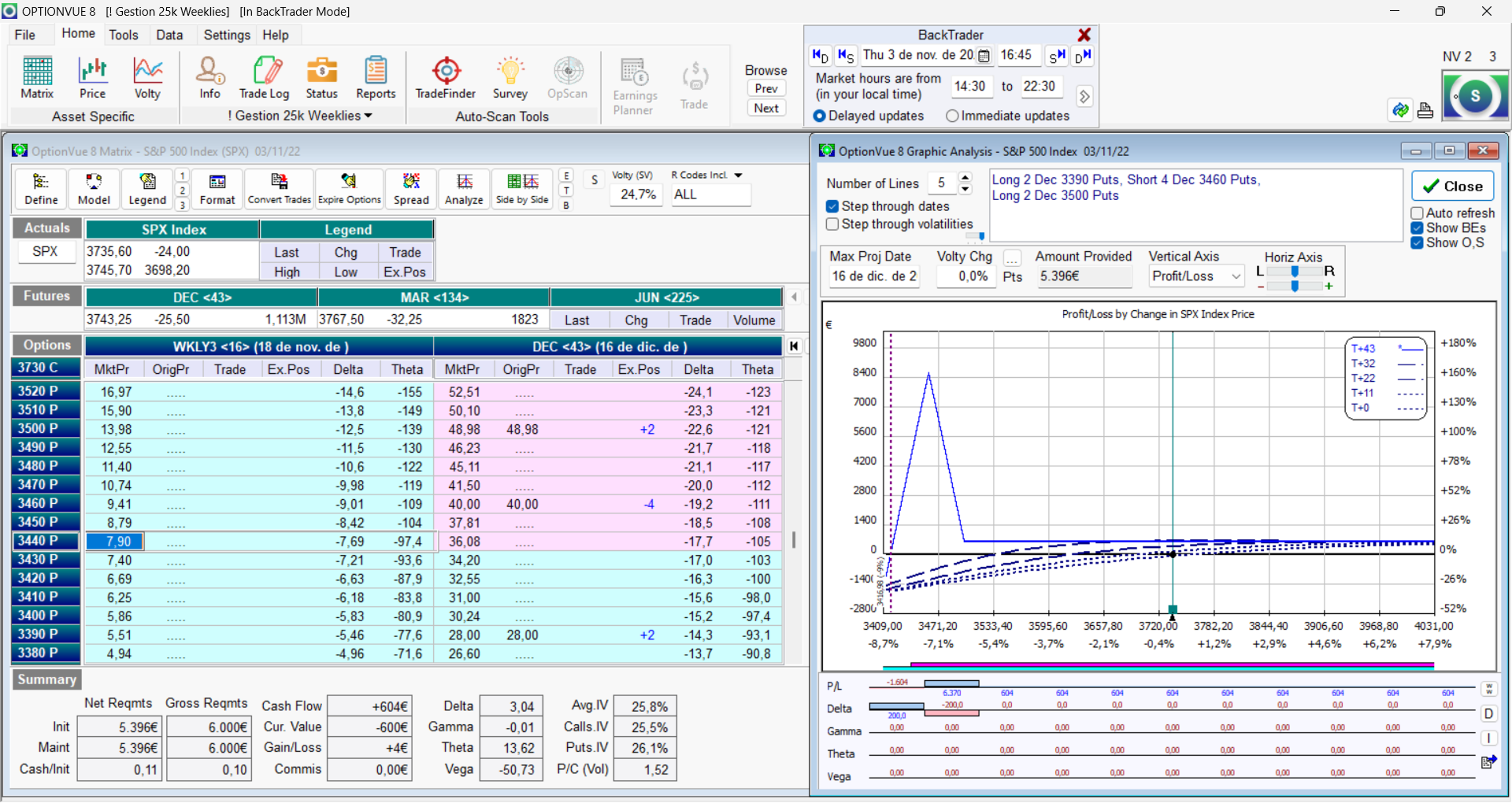Image resolution: width=1512 pixels, height=803 pixels.
Task: Open the Data menu
Action: point(169,35)
